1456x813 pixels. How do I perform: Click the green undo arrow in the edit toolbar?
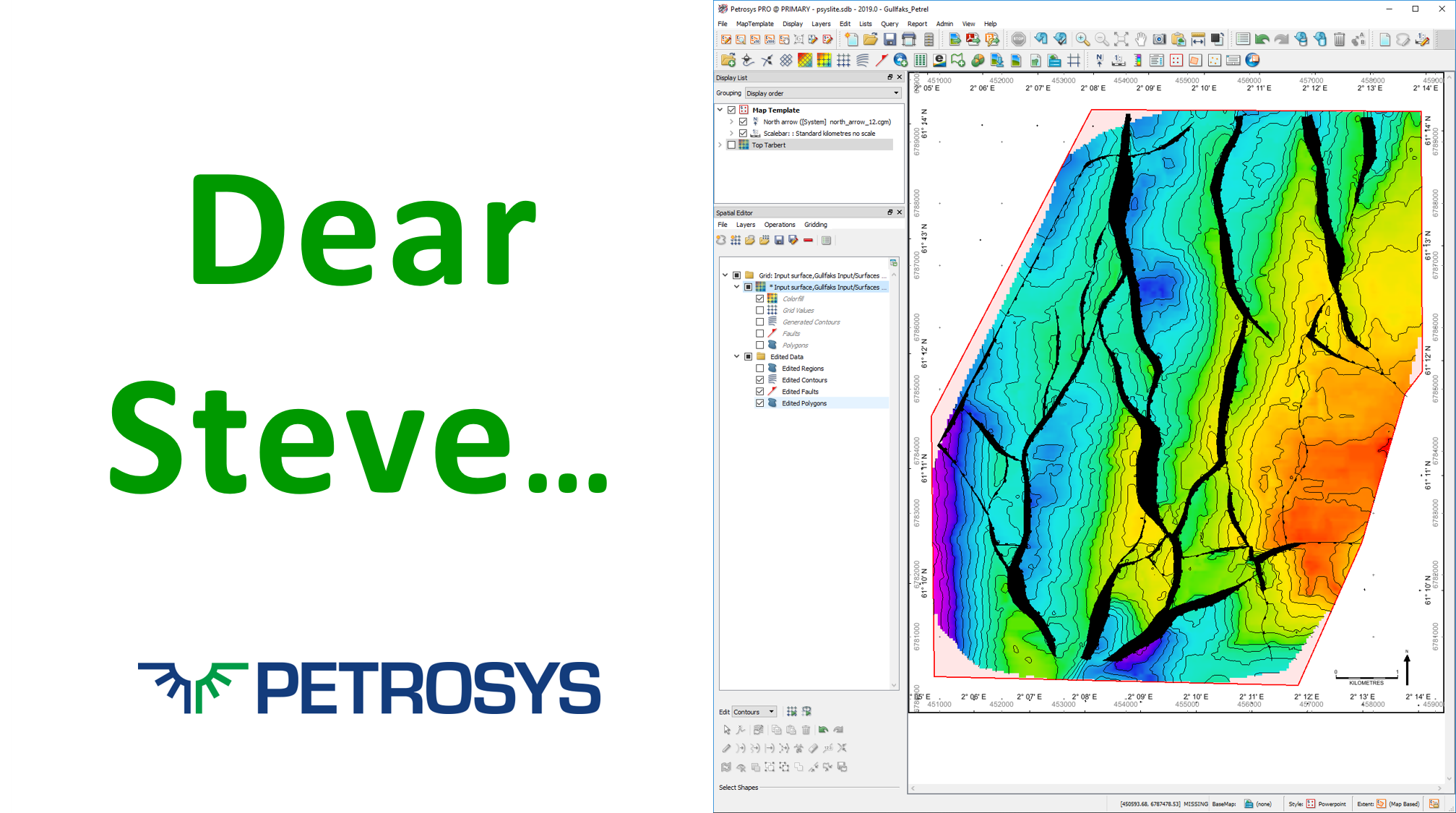823,730
